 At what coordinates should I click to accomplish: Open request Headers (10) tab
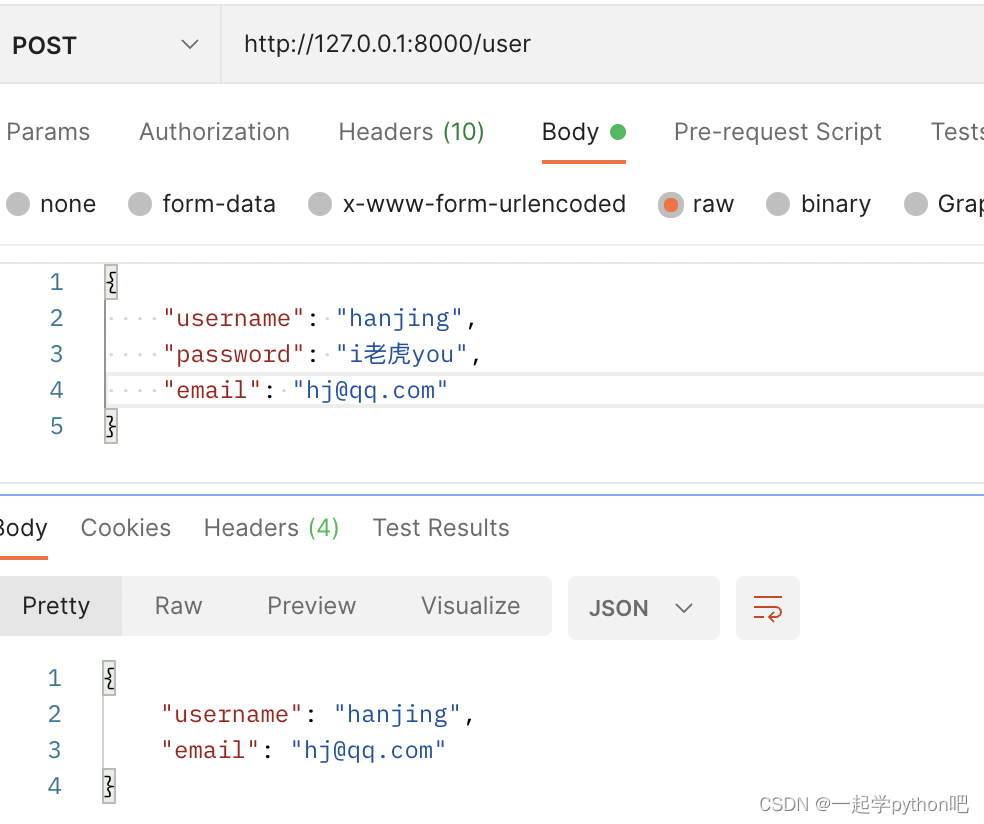point(411,132)
